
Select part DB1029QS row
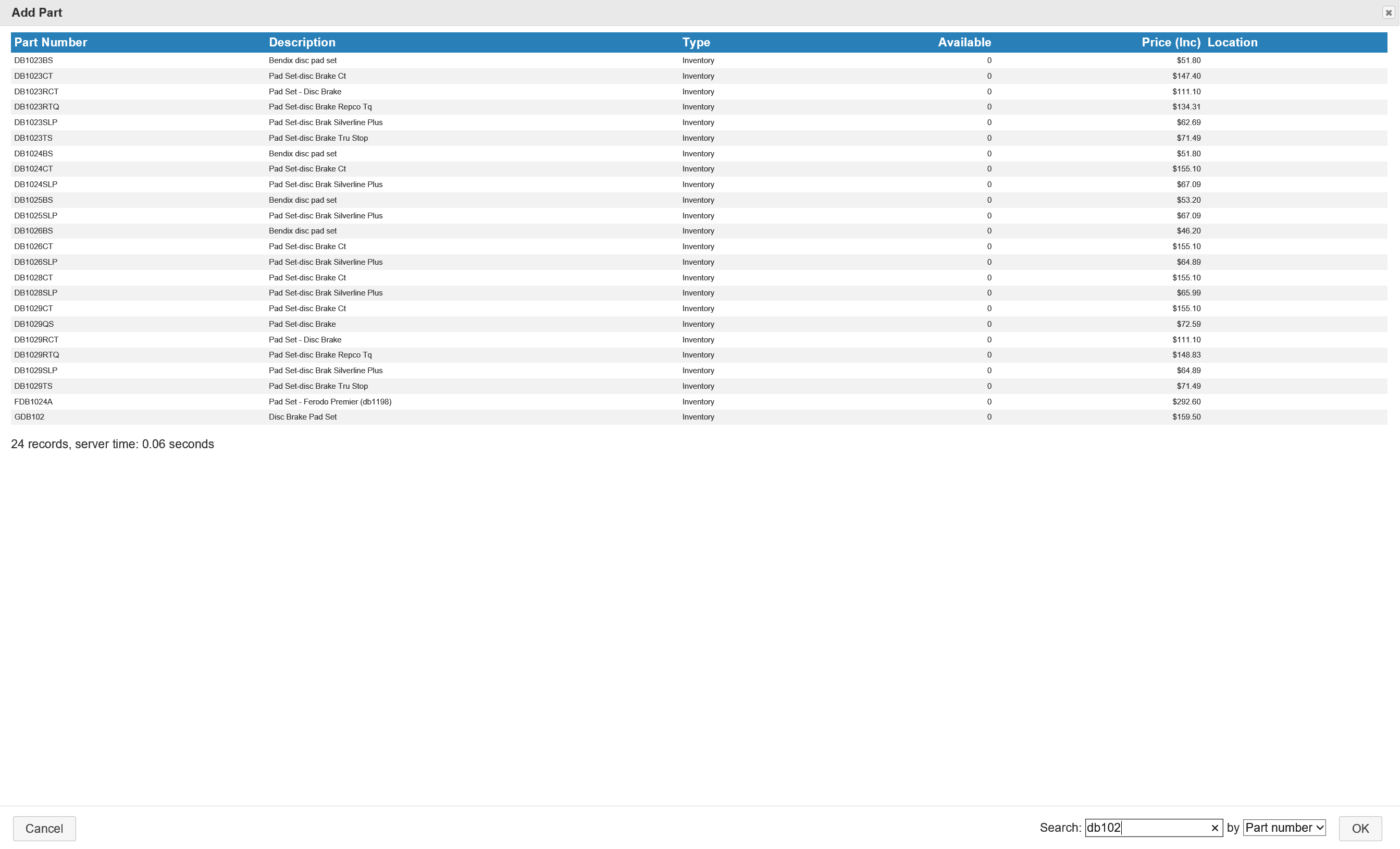coord(699,324)
